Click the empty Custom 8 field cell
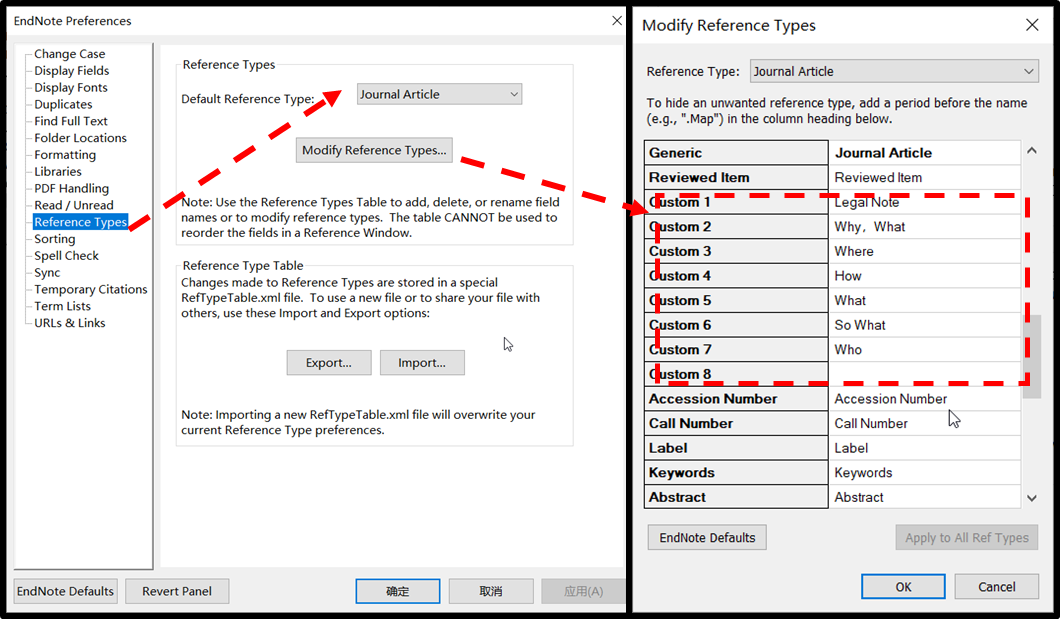The height and width of the screenshot is (619, 1060). click(x=924, y=374)
